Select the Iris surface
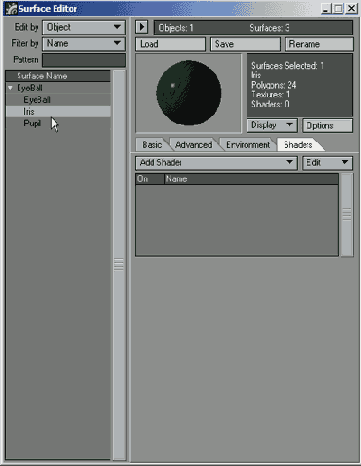 click(x=58, y=111)
